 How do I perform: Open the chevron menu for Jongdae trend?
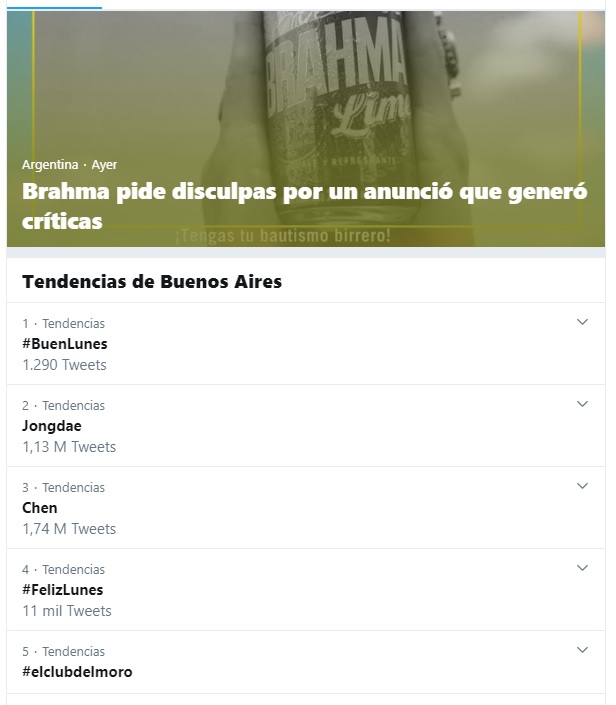[x=583, y=404]
